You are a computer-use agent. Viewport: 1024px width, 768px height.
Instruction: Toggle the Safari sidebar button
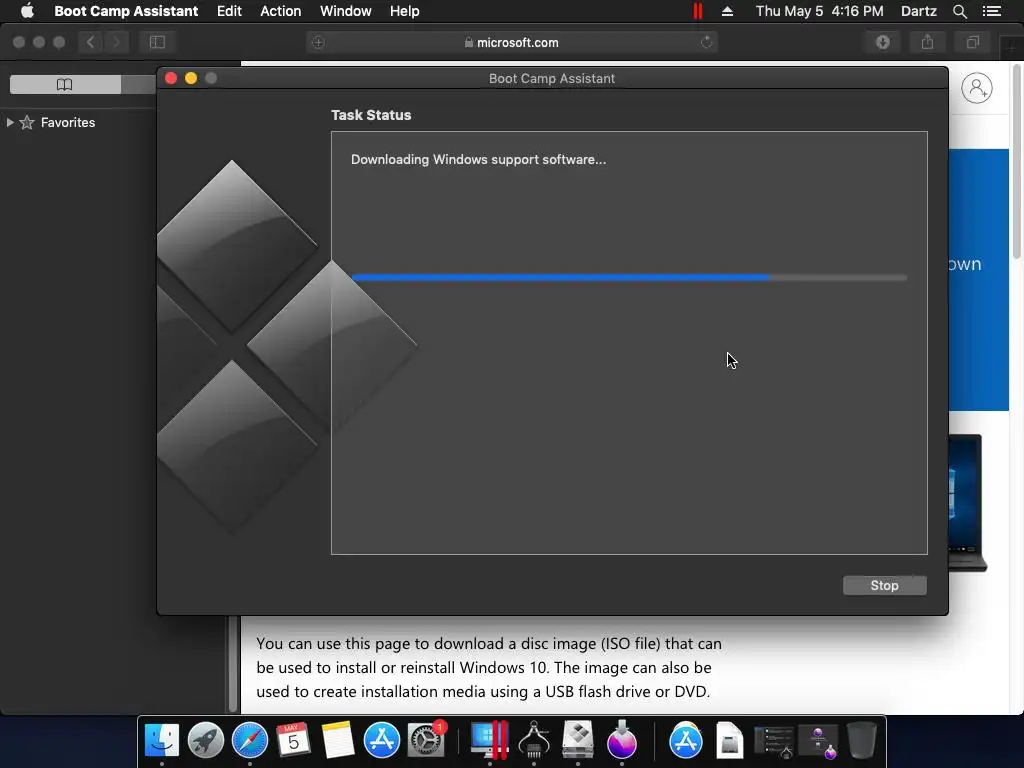[x=157, y=42]
